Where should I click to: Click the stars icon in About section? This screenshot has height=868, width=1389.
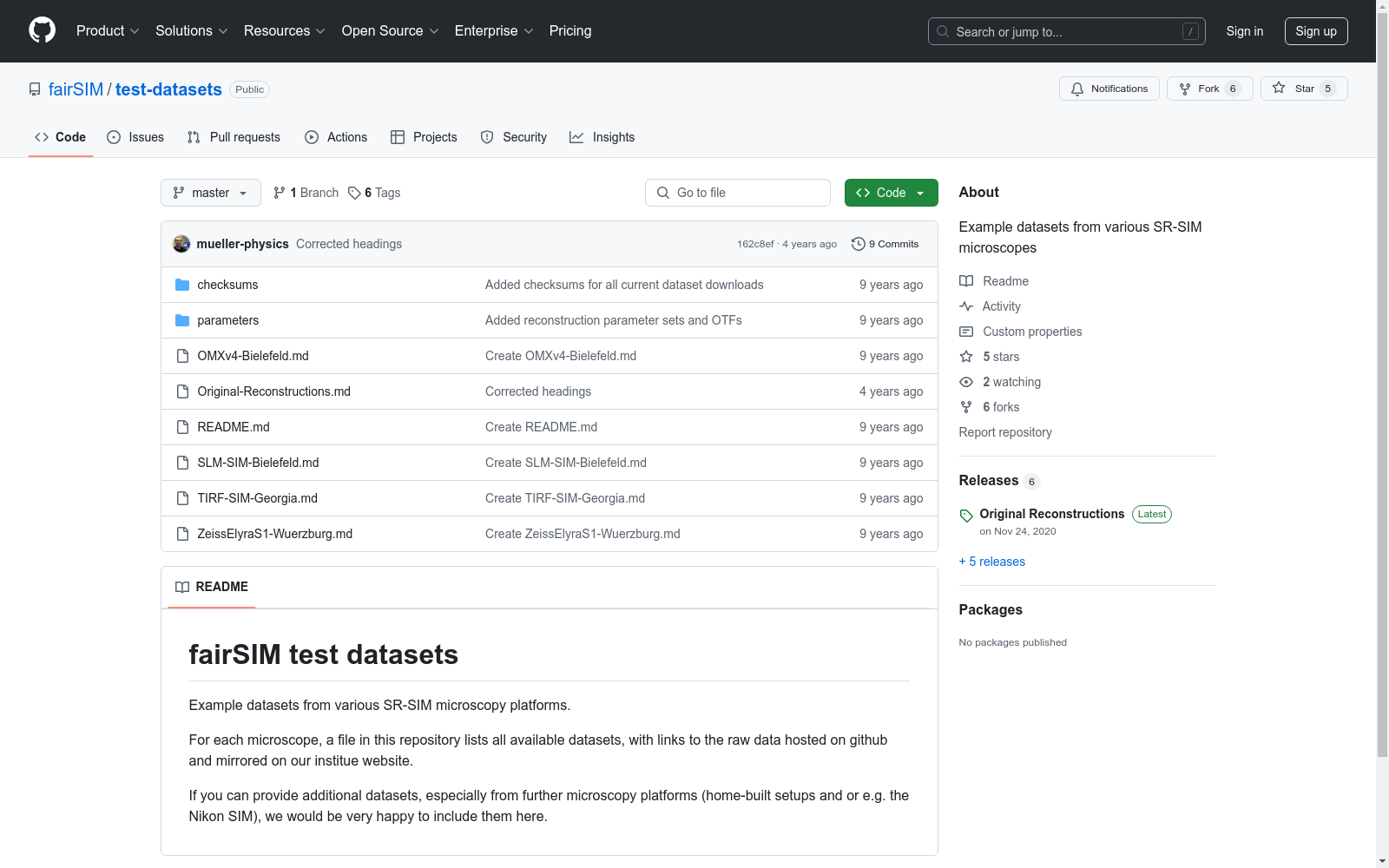point(966,357)
